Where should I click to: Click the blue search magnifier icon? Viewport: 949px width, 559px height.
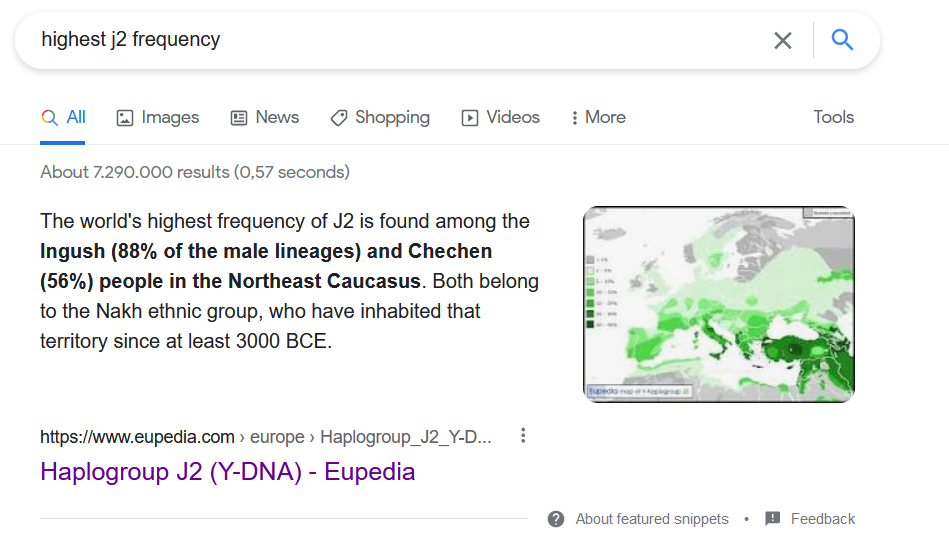842,40
